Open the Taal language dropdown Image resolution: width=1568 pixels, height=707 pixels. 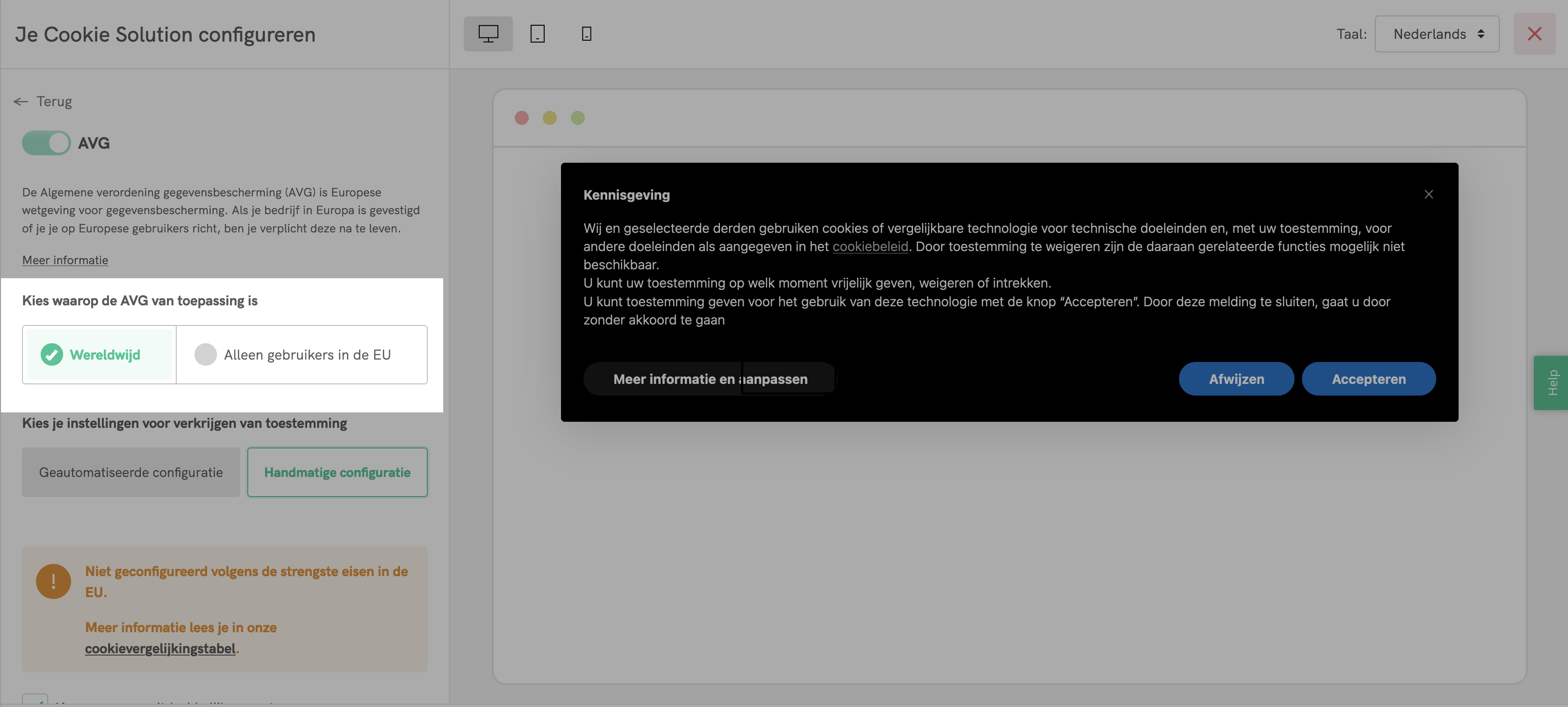point(1437,34)
